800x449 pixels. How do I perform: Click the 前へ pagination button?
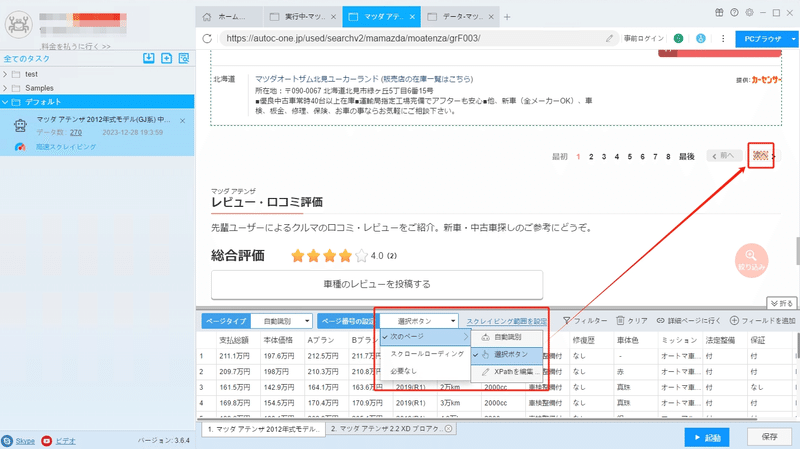723,156
